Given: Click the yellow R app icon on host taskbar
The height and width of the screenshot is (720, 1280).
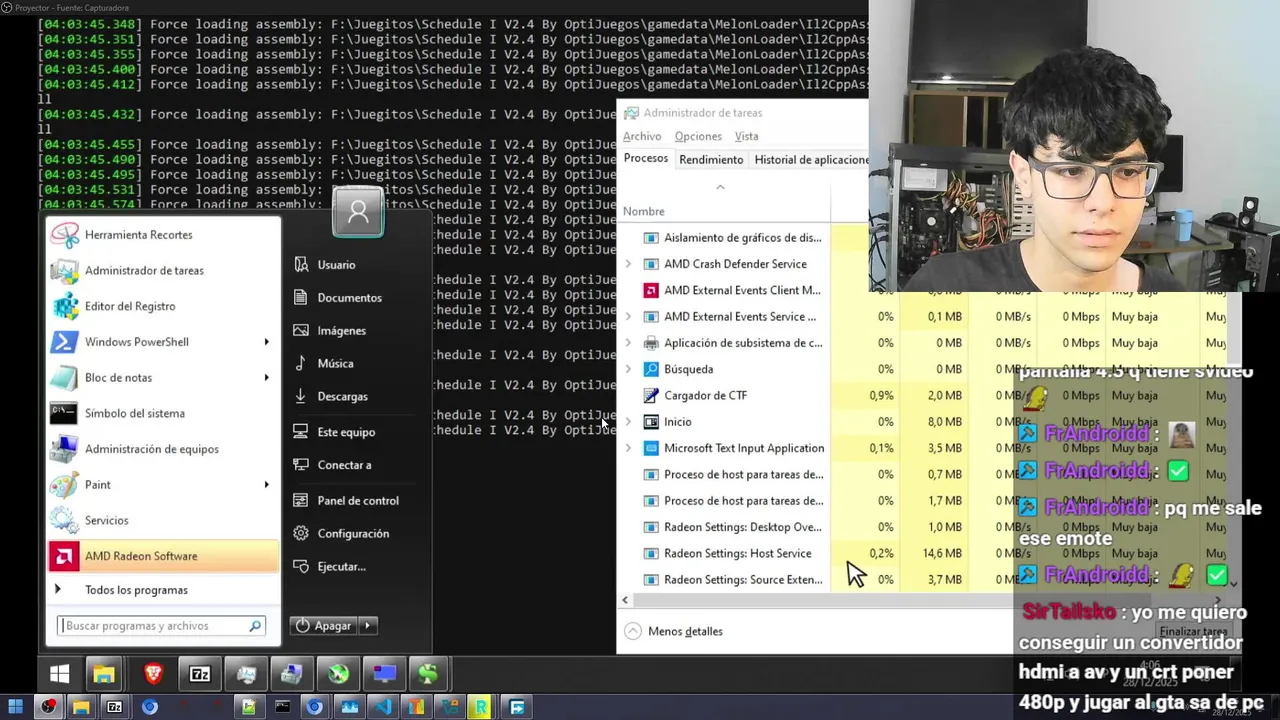Looking at the screenshot, I should 481,707.
